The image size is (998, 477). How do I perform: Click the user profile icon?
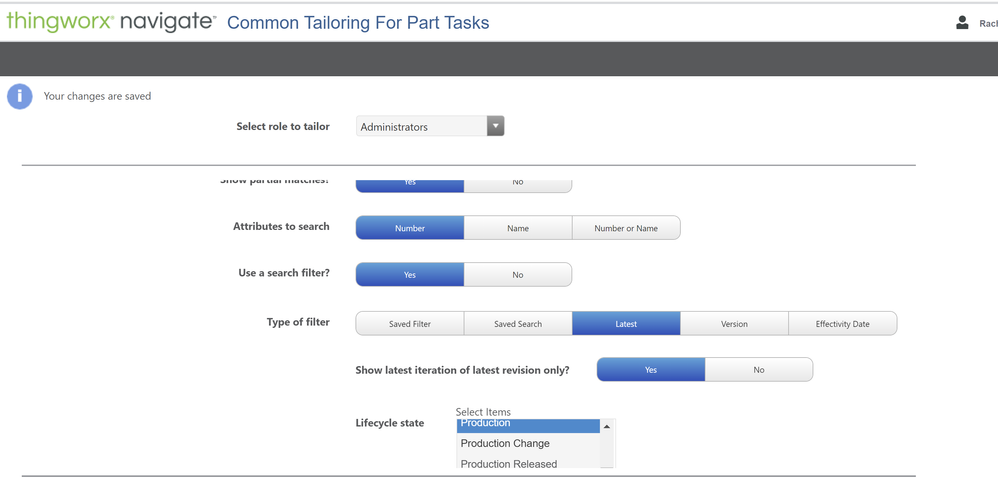962,22
